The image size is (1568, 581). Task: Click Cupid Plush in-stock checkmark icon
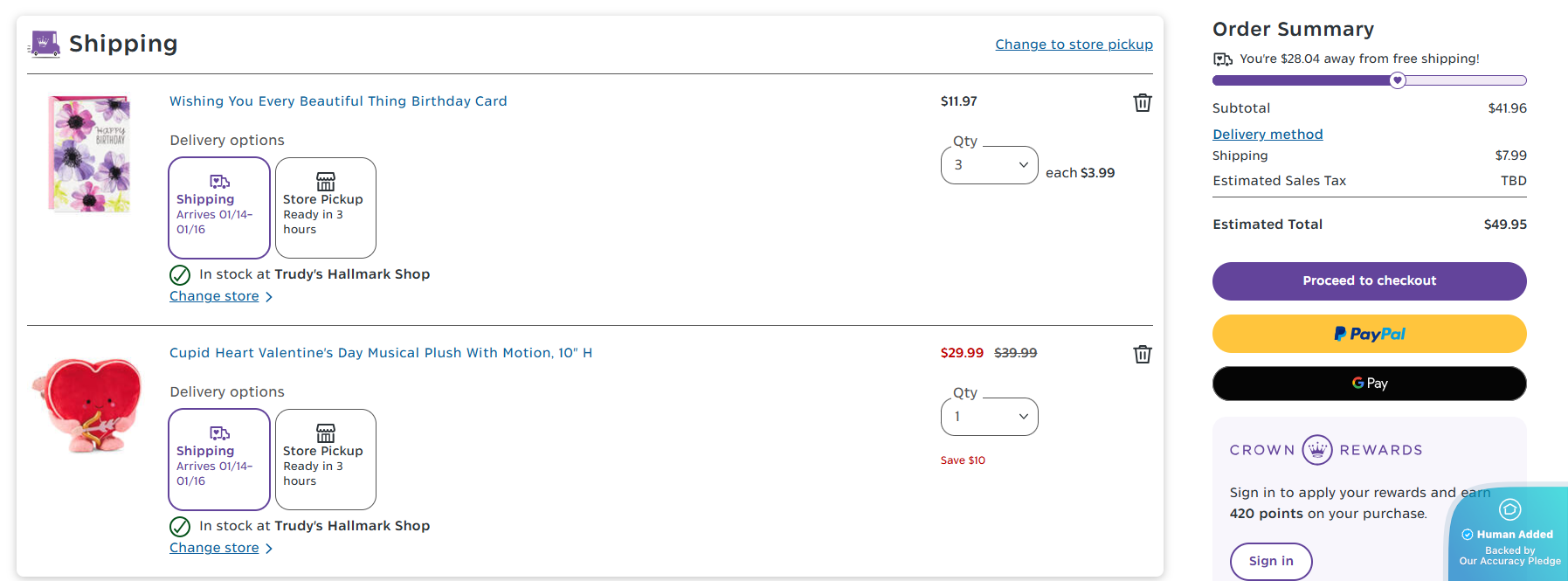180,527
